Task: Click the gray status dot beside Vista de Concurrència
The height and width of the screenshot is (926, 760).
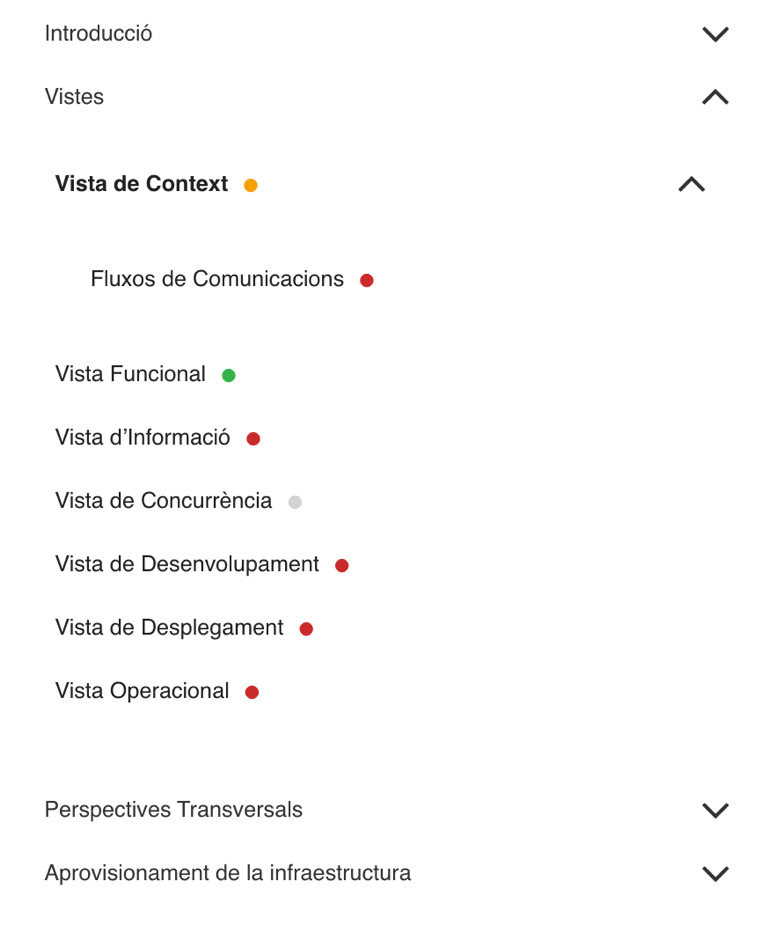Action: click(295, 502)
